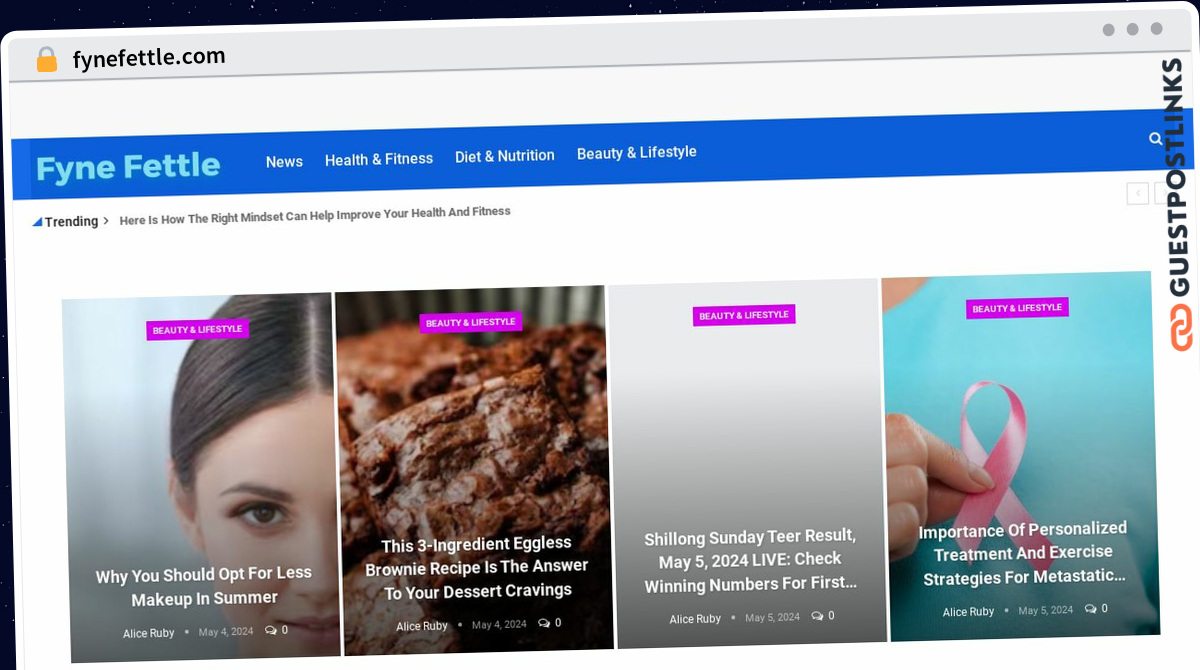Click the fynefettle.com address bar
Screen dimensions: 1200x670
(x=149, y=58)
